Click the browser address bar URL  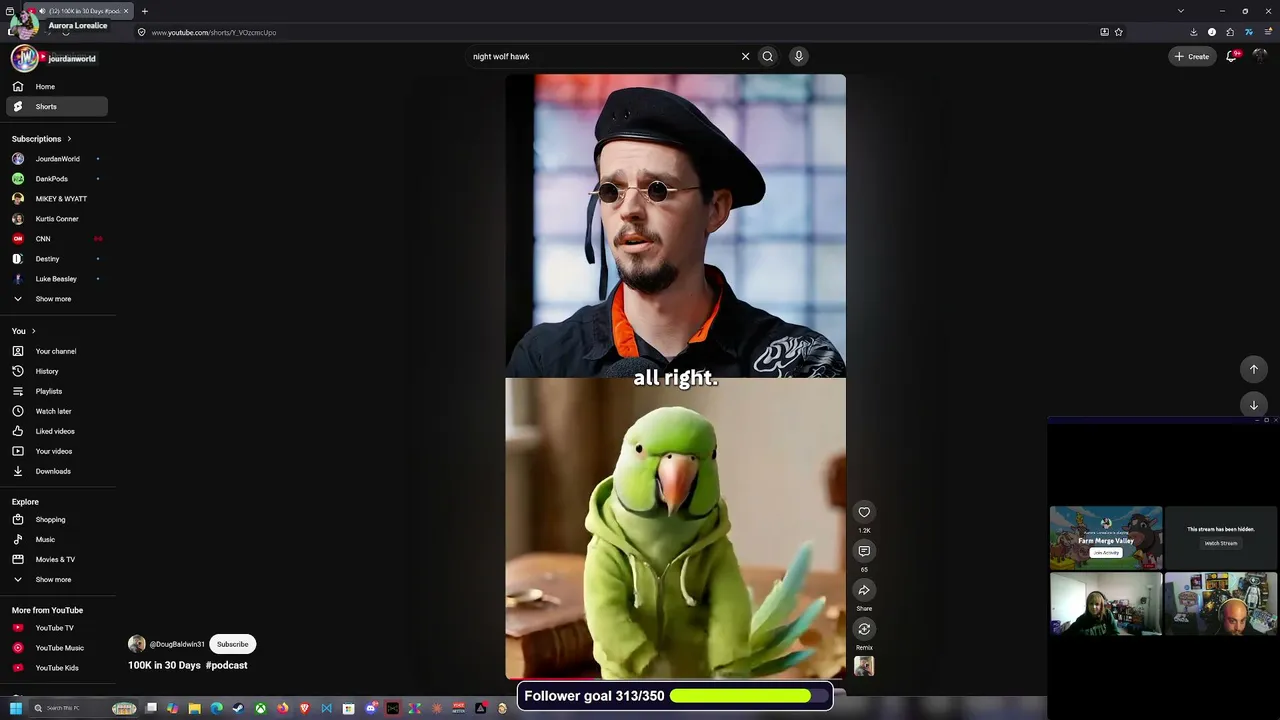[x=214, y=32]
